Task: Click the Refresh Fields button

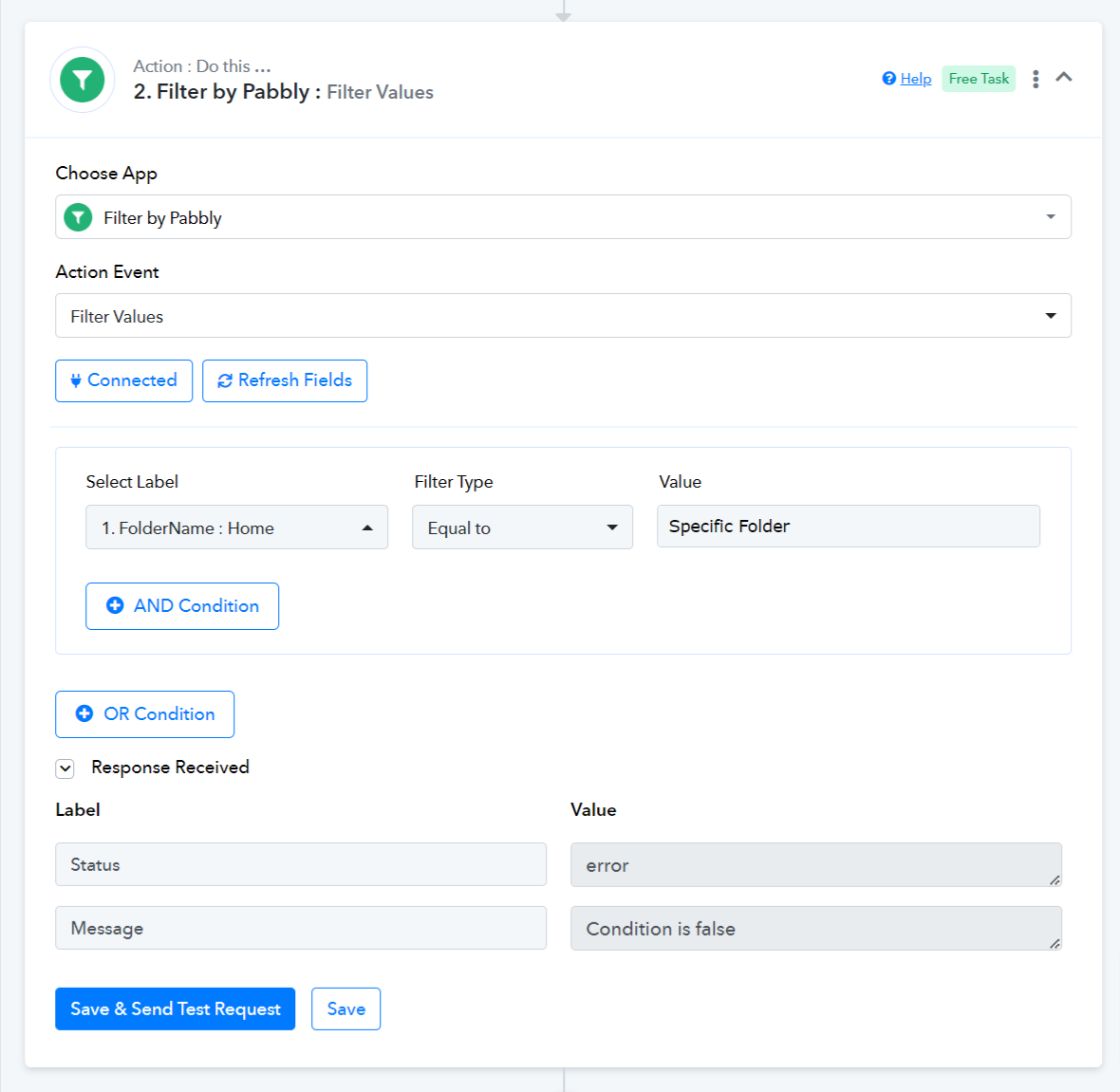Action: point(285,380)
